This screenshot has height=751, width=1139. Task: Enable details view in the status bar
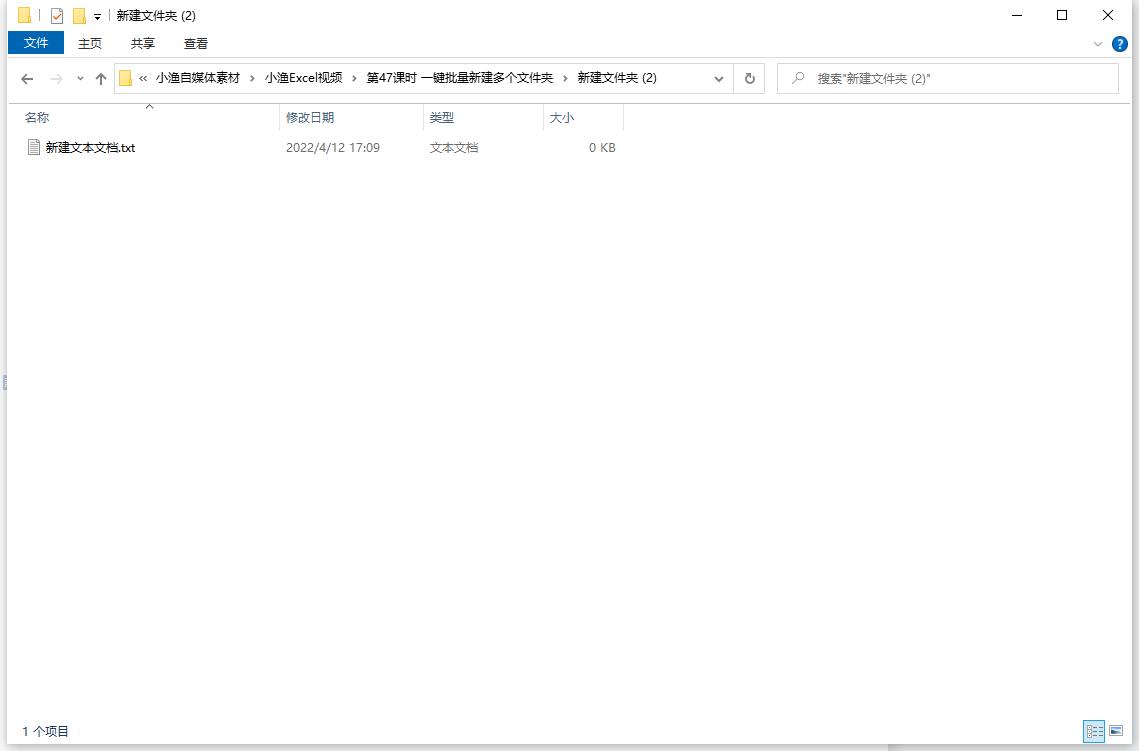pyautogui.click(x=1094, y=731)
